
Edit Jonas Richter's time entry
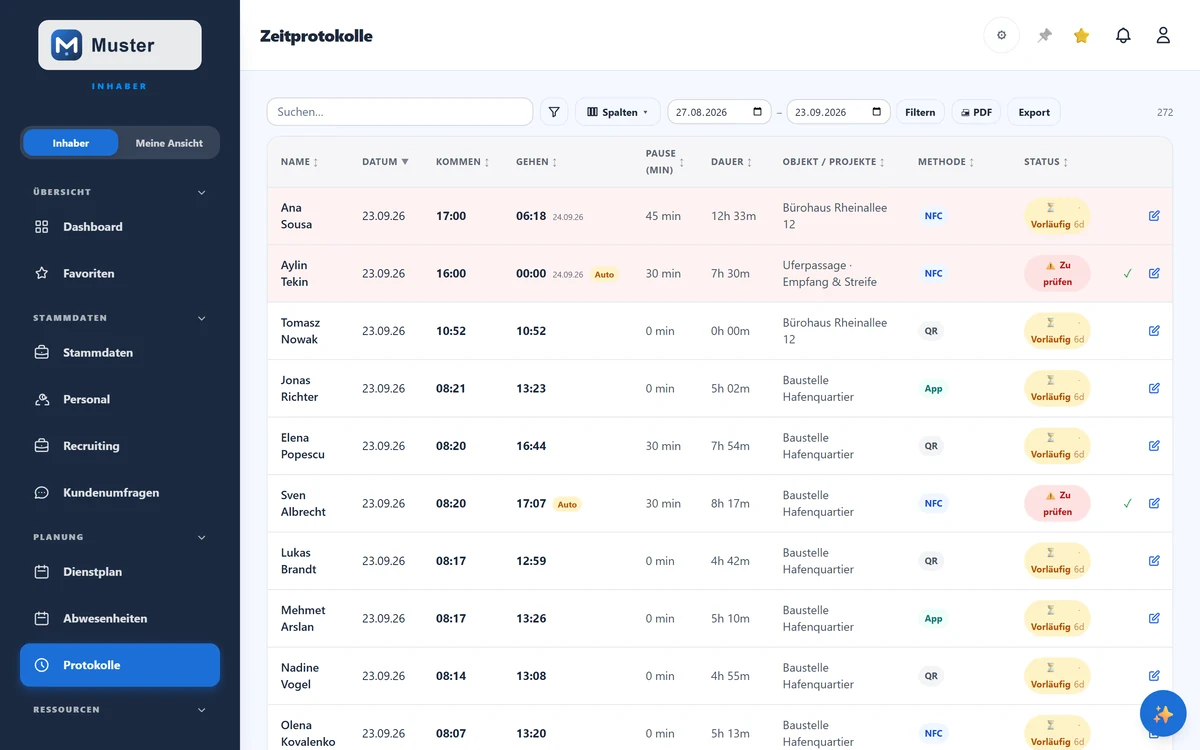pos(1154,388)
